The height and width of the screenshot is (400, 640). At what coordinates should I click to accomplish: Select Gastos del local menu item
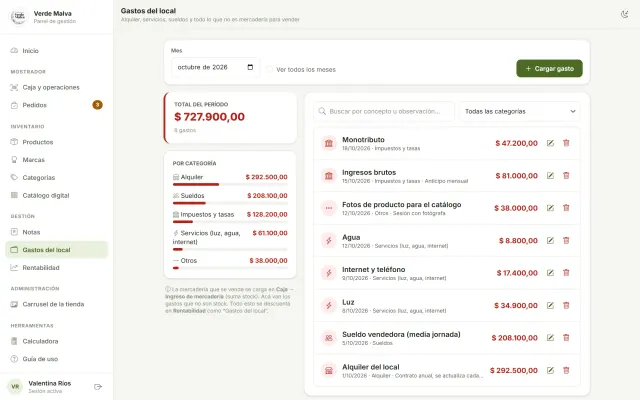56,250
